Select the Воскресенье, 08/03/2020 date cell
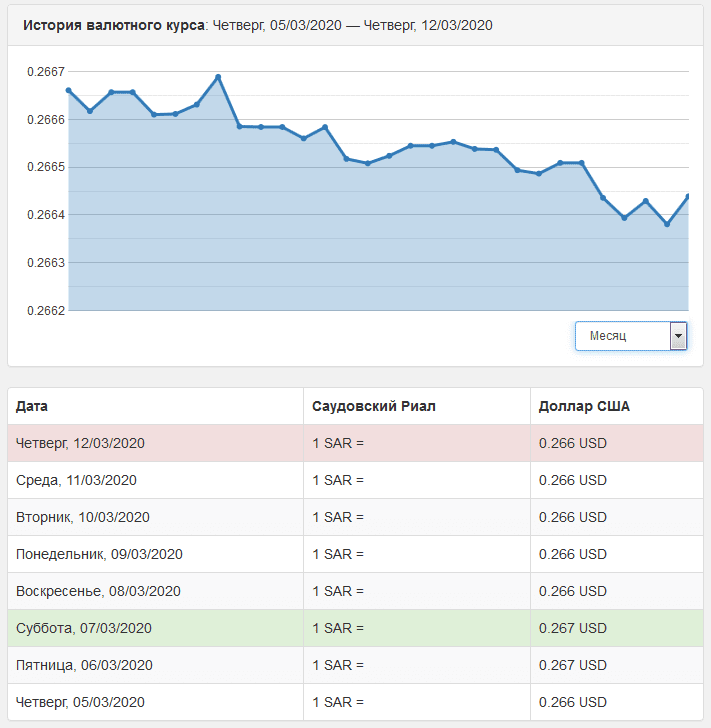 point(96,591)
